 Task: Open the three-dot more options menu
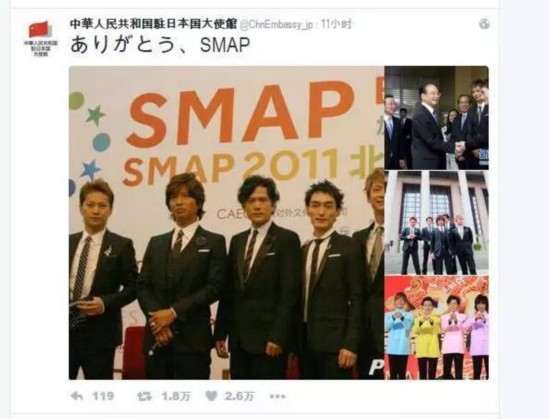coord(277,397)
